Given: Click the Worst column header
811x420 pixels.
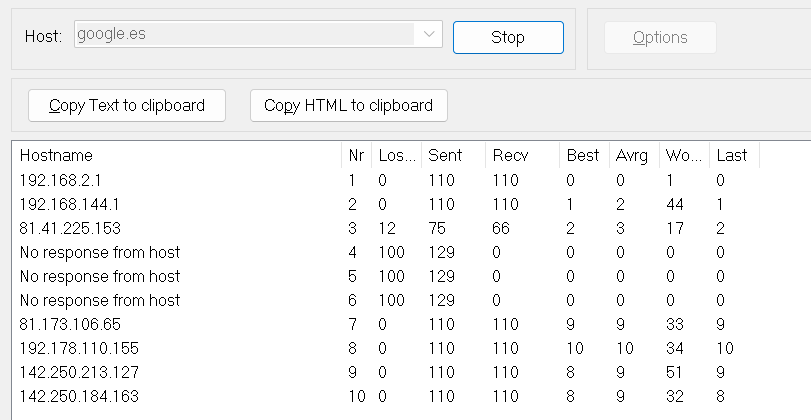Looking at the screenshot, I should tap(683, 156).
